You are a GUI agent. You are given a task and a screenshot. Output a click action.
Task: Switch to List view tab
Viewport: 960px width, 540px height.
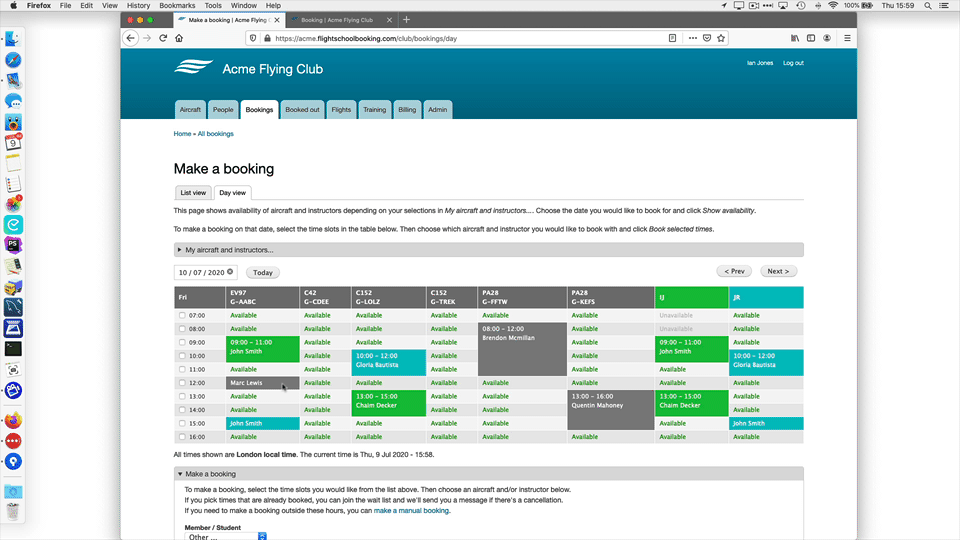[x=193, y=193]
